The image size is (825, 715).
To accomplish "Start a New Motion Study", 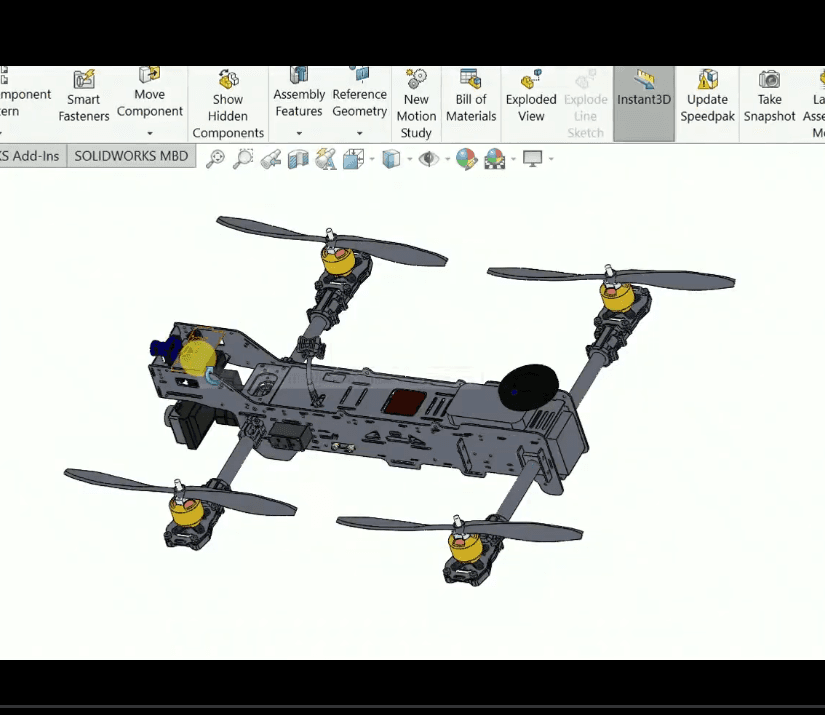I will [416, 104].
